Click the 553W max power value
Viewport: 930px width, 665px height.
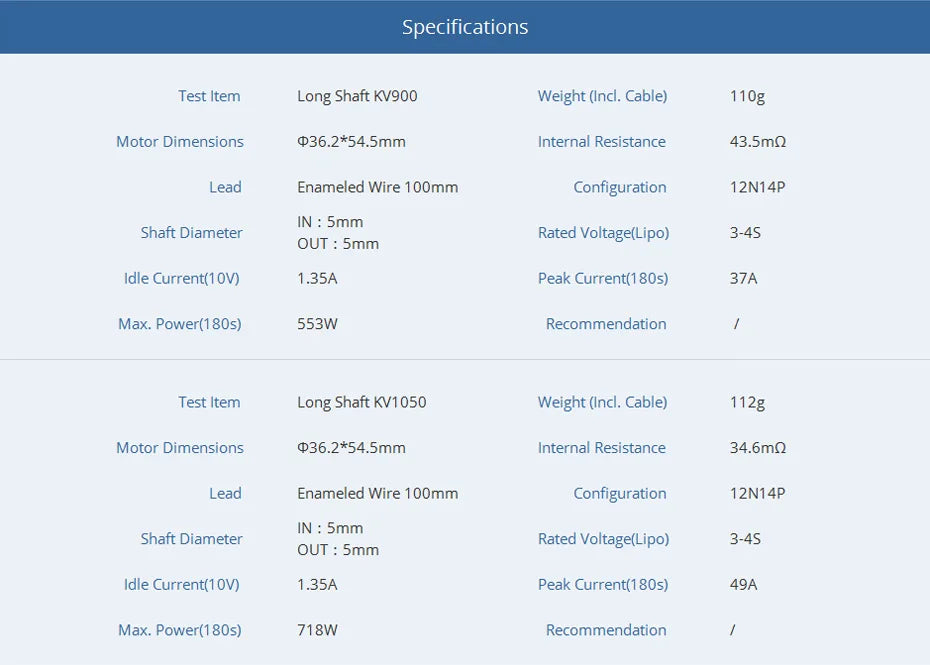317,324
